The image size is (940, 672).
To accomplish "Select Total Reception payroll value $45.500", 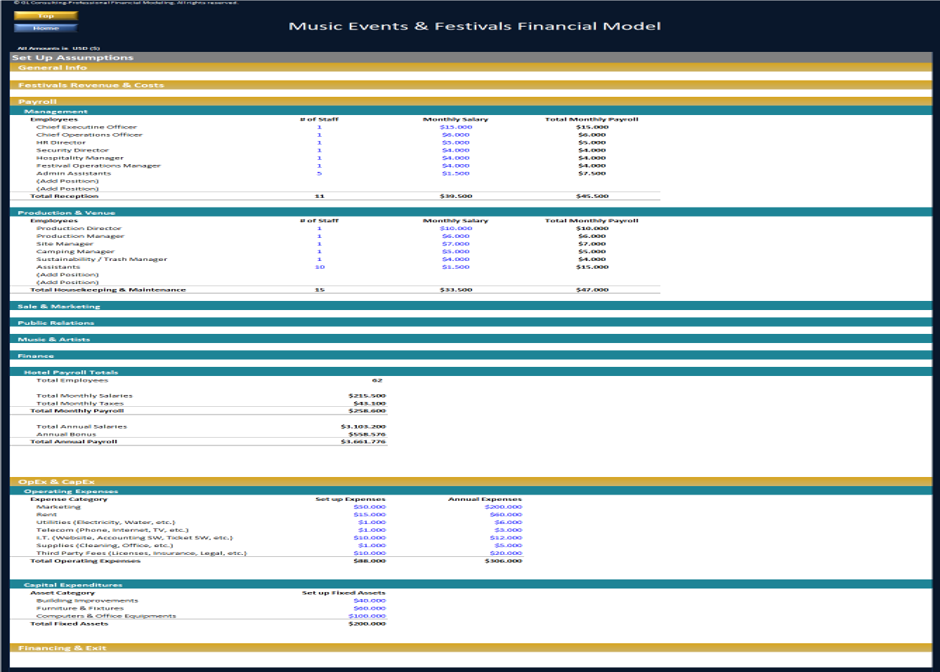I will tap(592, 196).
